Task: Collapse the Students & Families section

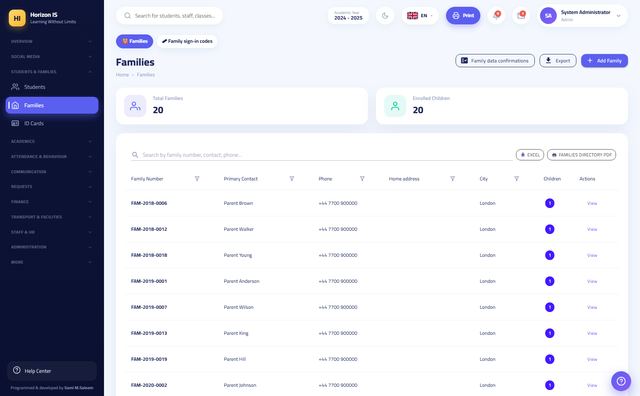Action: [x=51, y=71]
